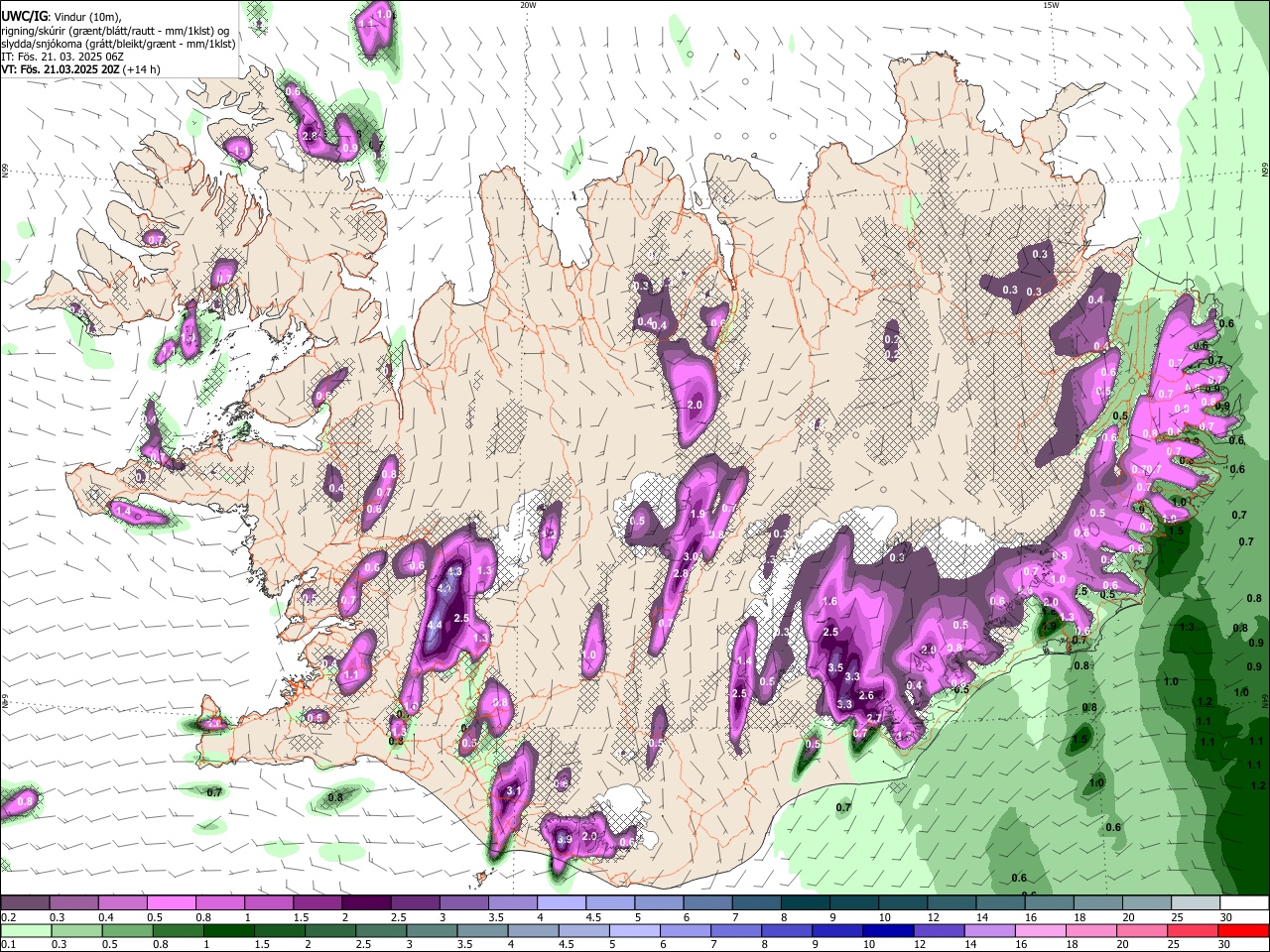Click the '3.5' snowfall value on the map
Screen dimensions: 1270x952
pos(835,668)
